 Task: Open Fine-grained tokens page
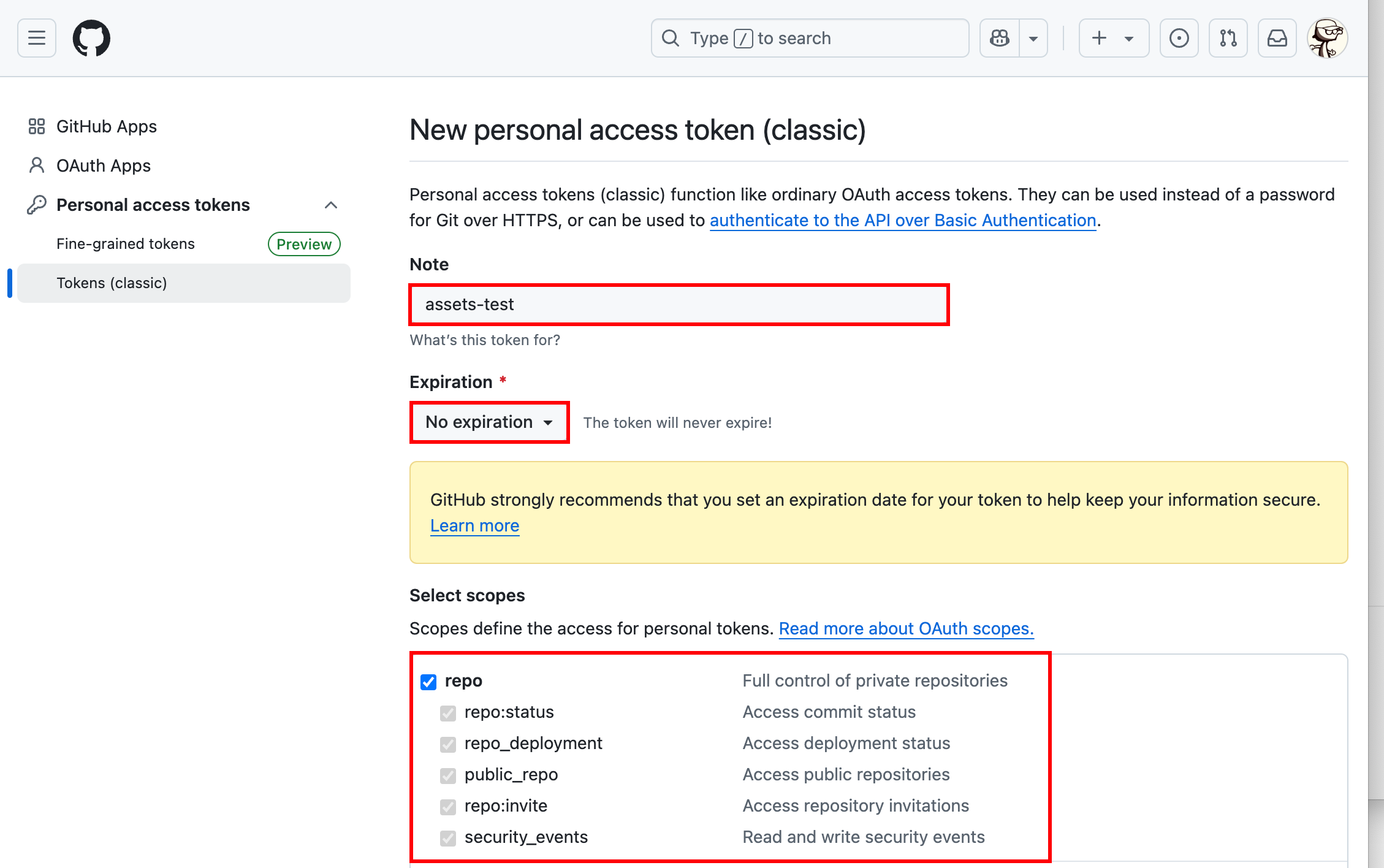[126, 244]
